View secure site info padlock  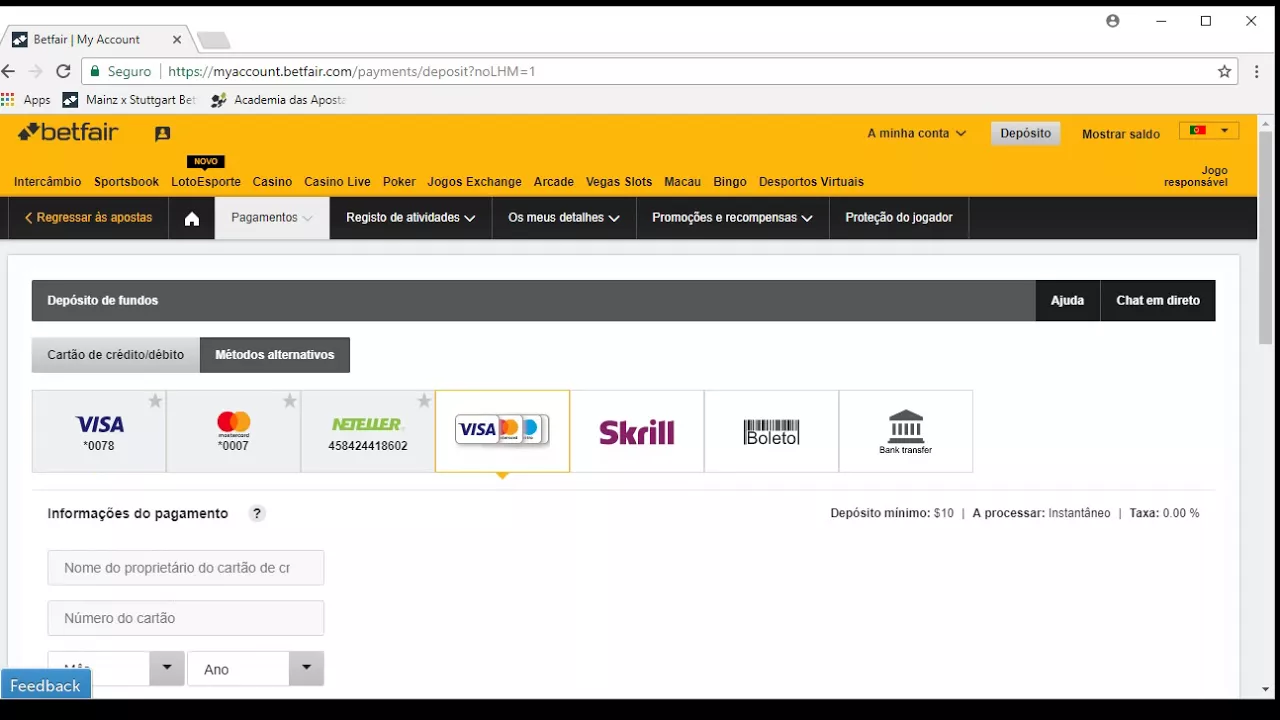96,71
